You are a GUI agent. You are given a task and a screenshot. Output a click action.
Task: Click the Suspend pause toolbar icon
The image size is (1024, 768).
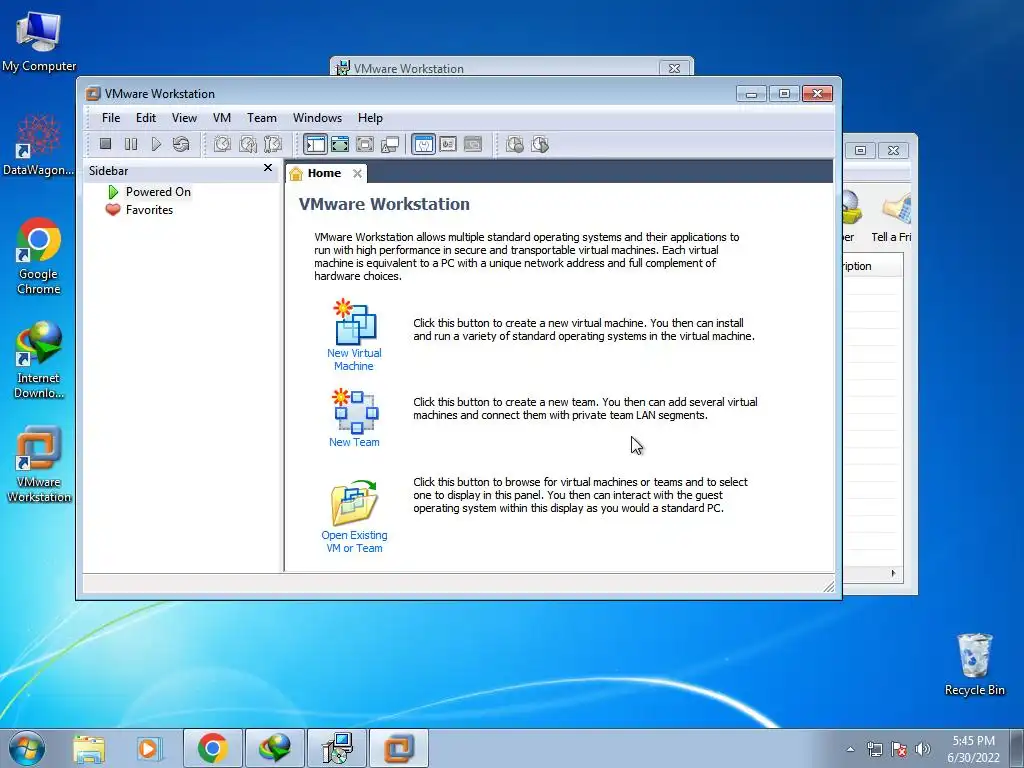(131, 144)
